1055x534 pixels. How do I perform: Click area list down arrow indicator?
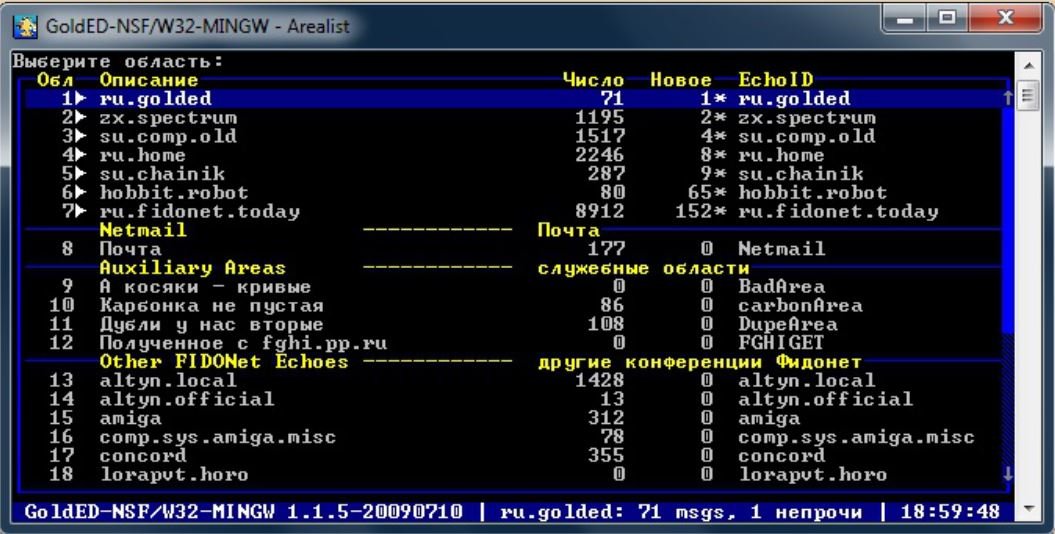click(1007, 474)
